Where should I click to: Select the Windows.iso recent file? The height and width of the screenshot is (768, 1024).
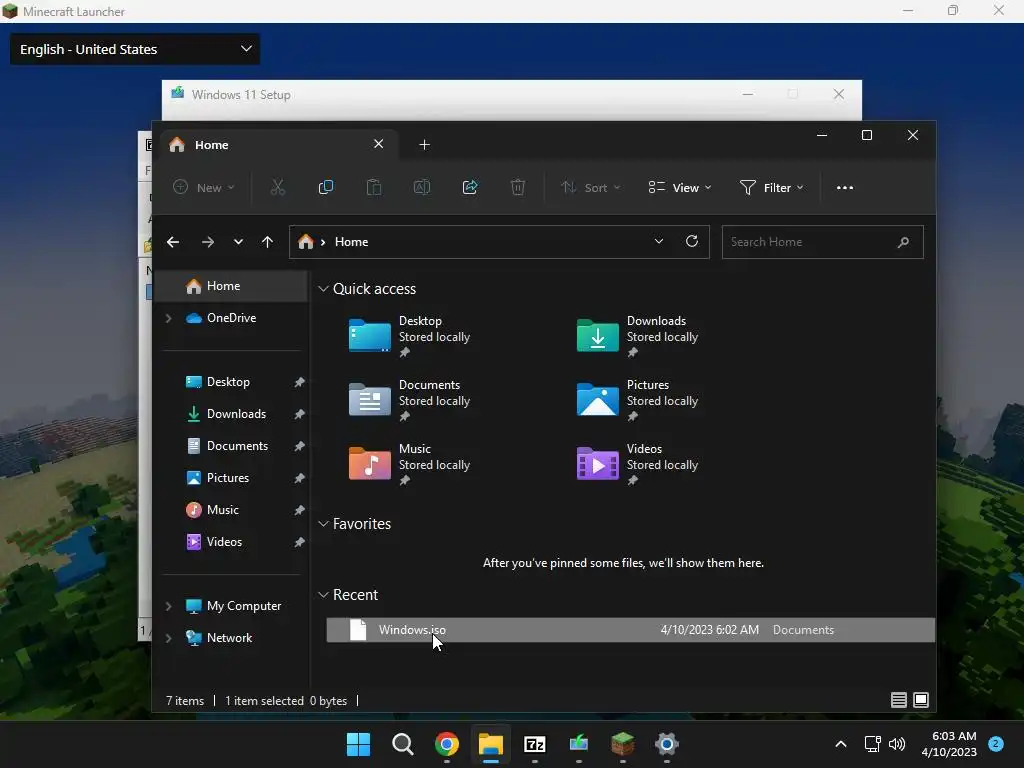point(630,630)
